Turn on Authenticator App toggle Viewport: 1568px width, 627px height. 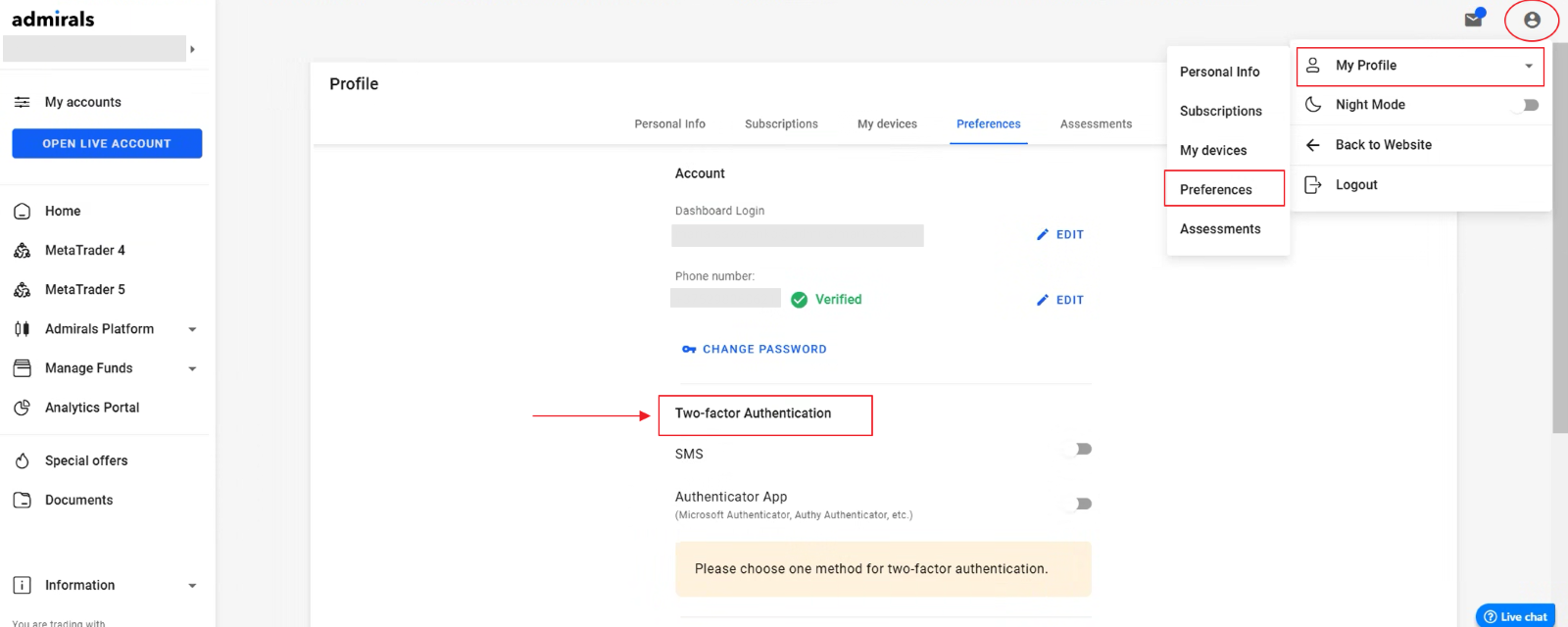(x=1080, y=504)
